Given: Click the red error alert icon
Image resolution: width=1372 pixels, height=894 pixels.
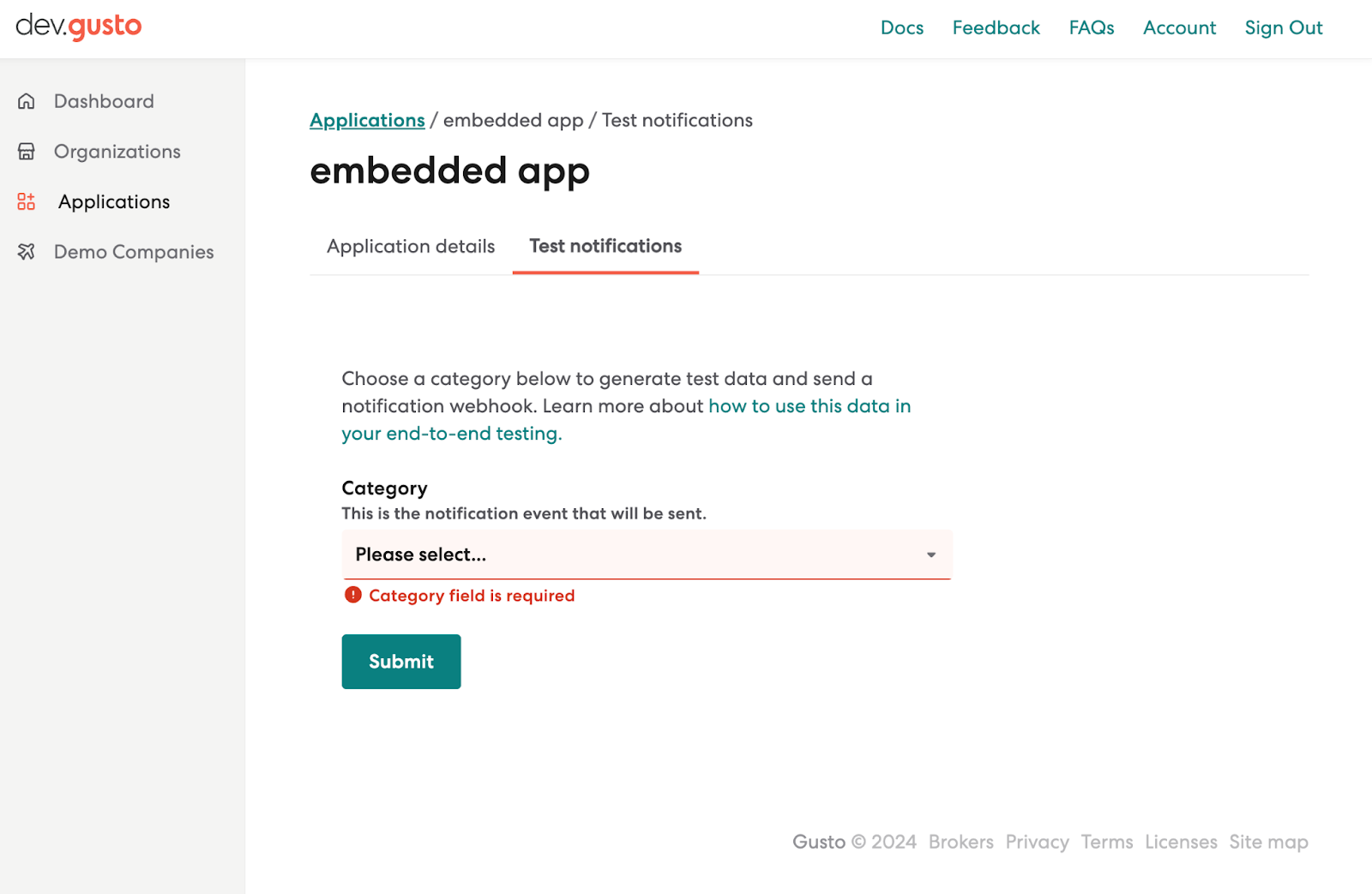Looking at the screenshot, I should tap(353, 595).
